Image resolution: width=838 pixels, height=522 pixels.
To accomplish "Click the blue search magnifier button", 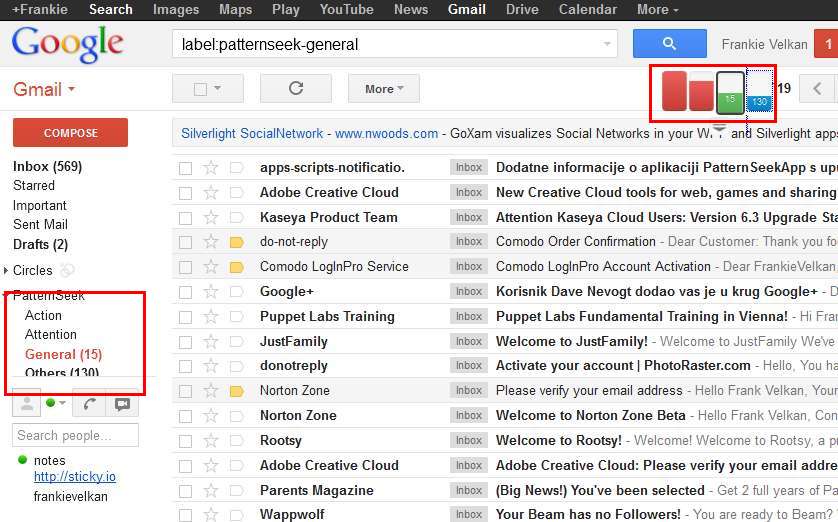I will [x=669, y=44].
